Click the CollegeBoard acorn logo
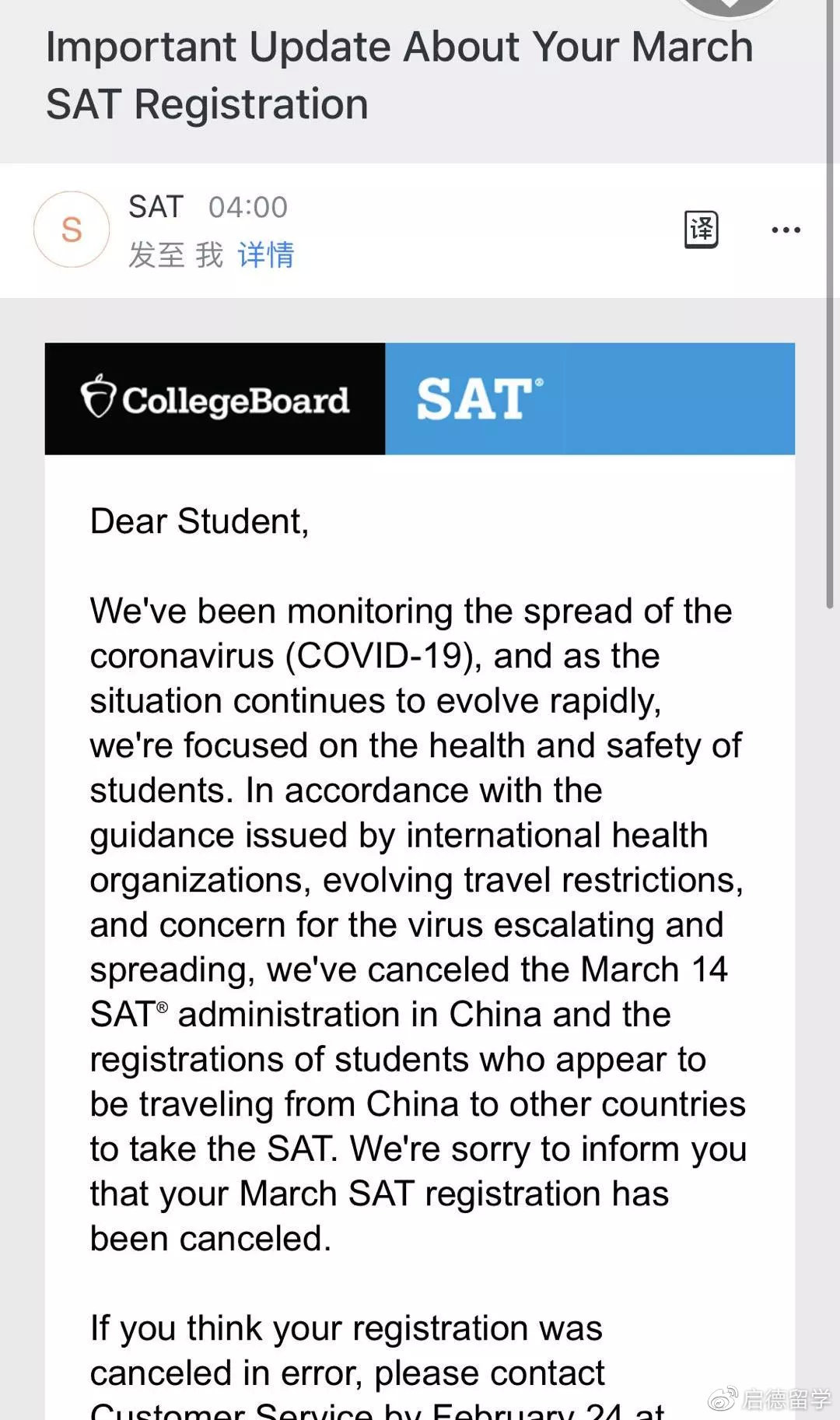The image size is (840, 1420). 98,397
